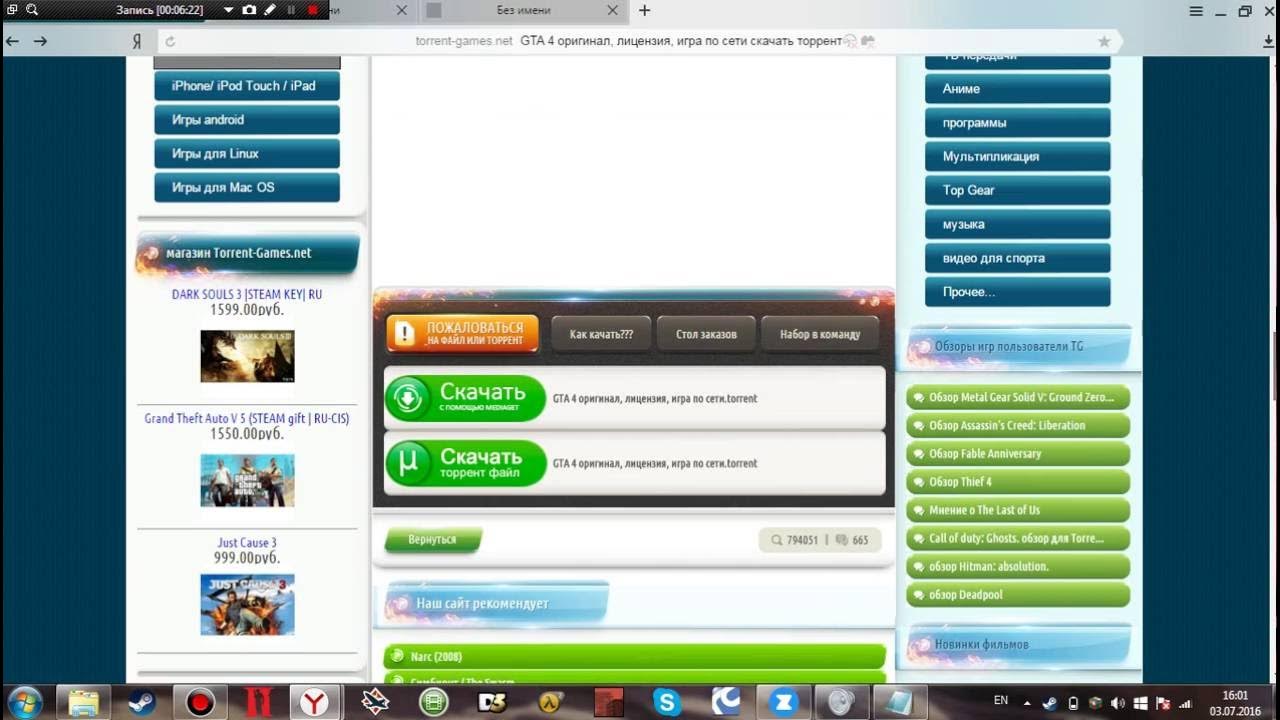Screen dimensions: 1280x720
Task: Open 'музыка' category
Action: [1018, 224]
